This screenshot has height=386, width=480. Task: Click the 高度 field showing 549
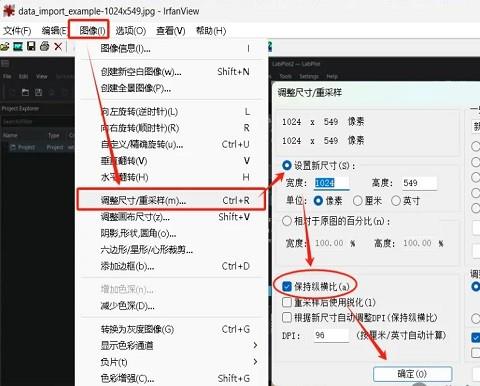pyautogui.click(x=419, y=183)
